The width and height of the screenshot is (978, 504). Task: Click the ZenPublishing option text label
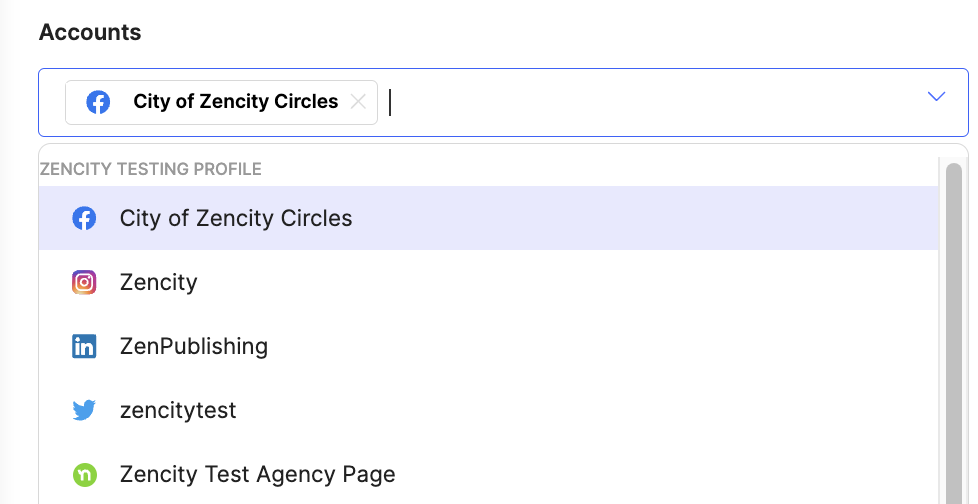(193, 346)
